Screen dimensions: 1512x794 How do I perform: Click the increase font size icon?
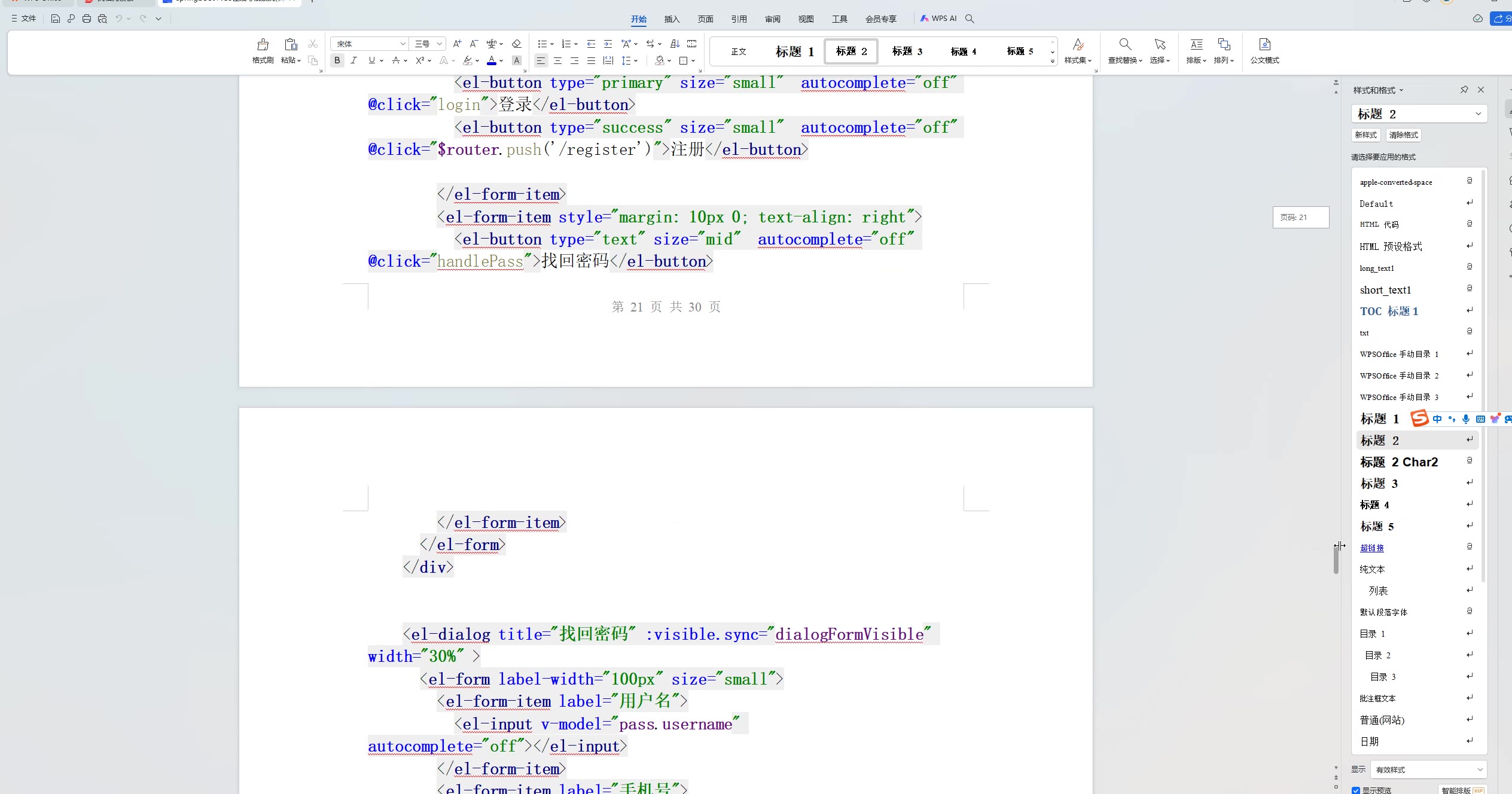[457, 44]
